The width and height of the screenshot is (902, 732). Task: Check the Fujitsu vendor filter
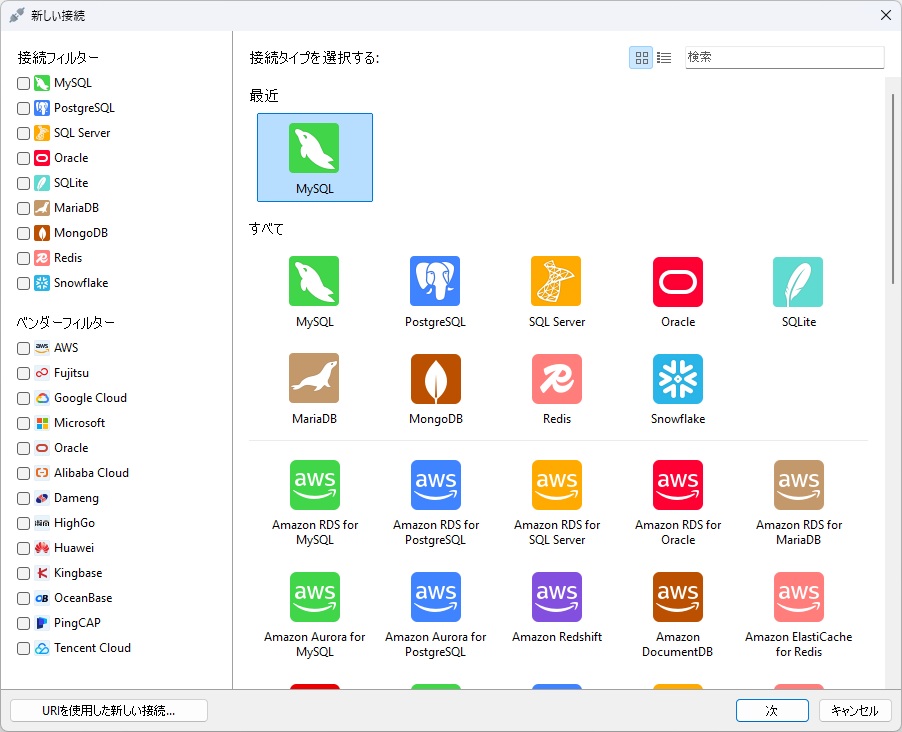point(24,373)
